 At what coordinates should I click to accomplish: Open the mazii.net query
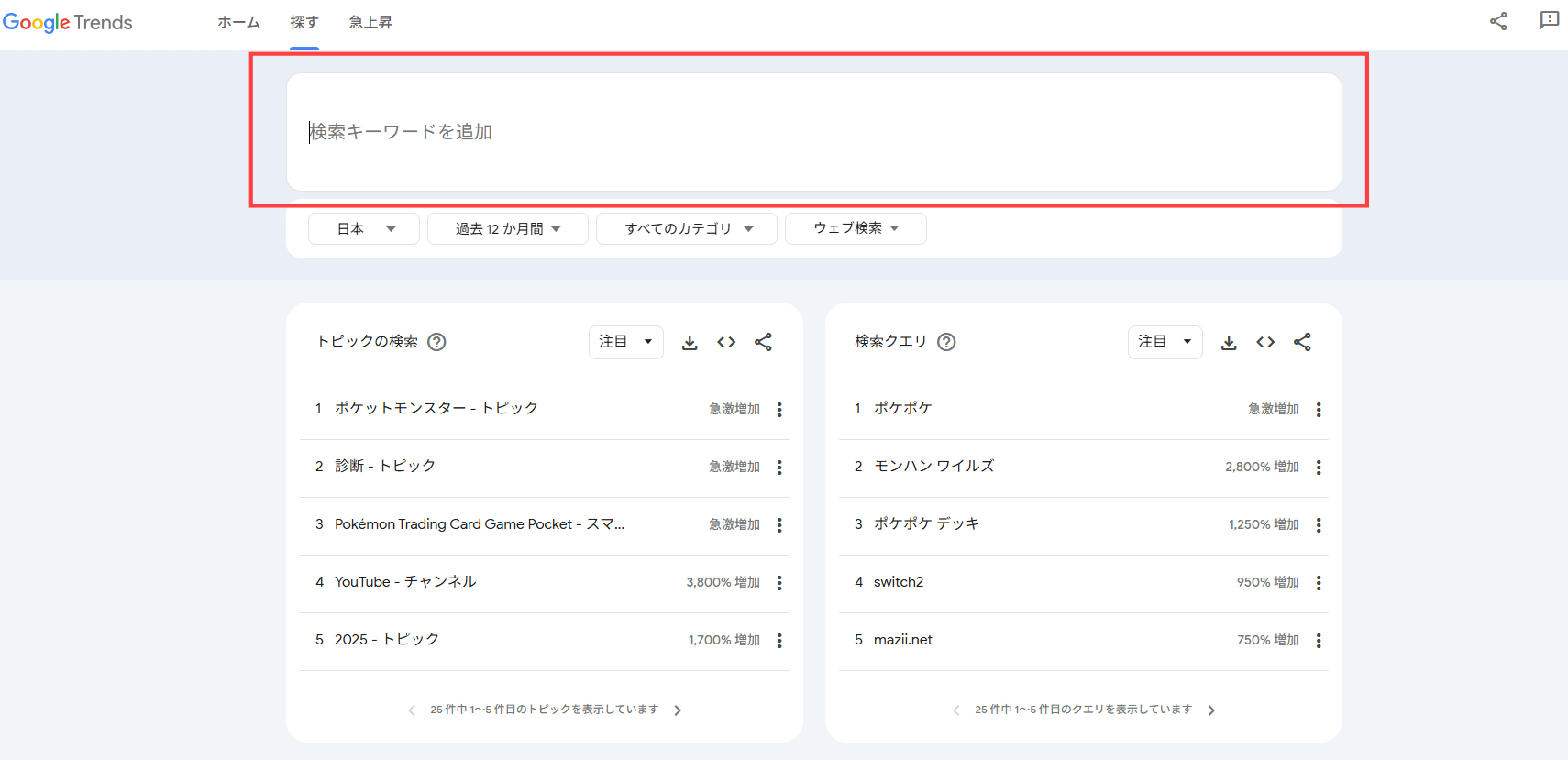(903, 640)
